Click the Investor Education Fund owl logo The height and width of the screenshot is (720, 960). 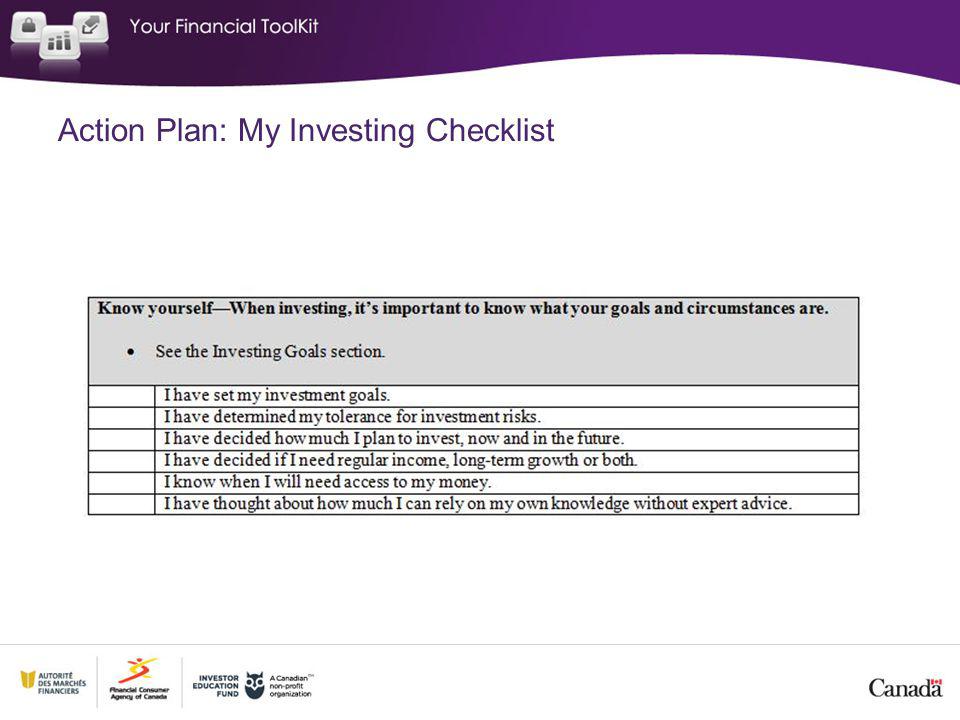pos(255,686)
